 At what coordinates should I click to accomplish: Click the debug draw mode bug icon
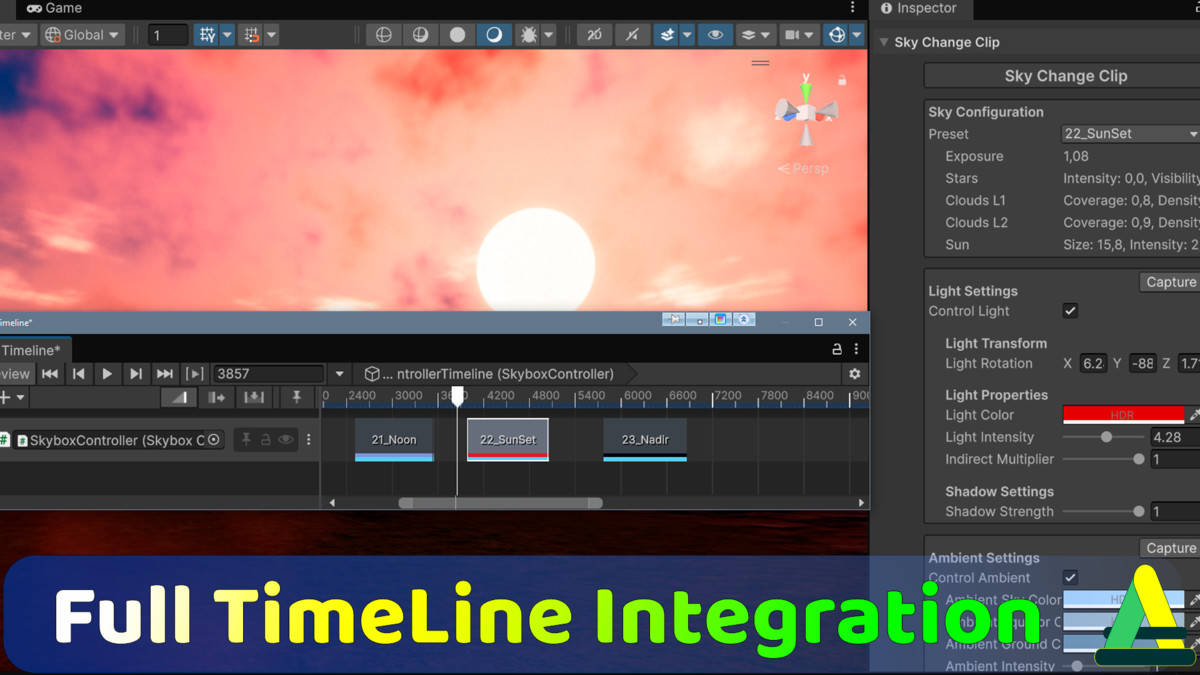coord(528,35)
